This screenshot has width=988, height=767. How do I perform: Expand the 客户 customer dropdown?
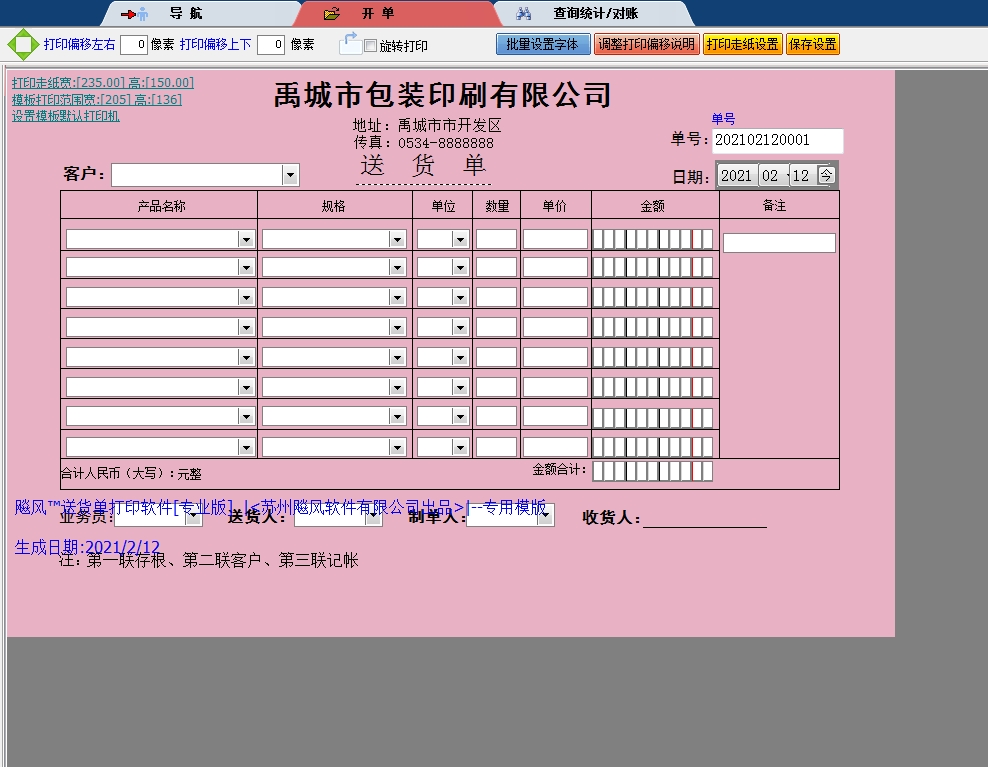pyautogui.click(x=290, y=176)
